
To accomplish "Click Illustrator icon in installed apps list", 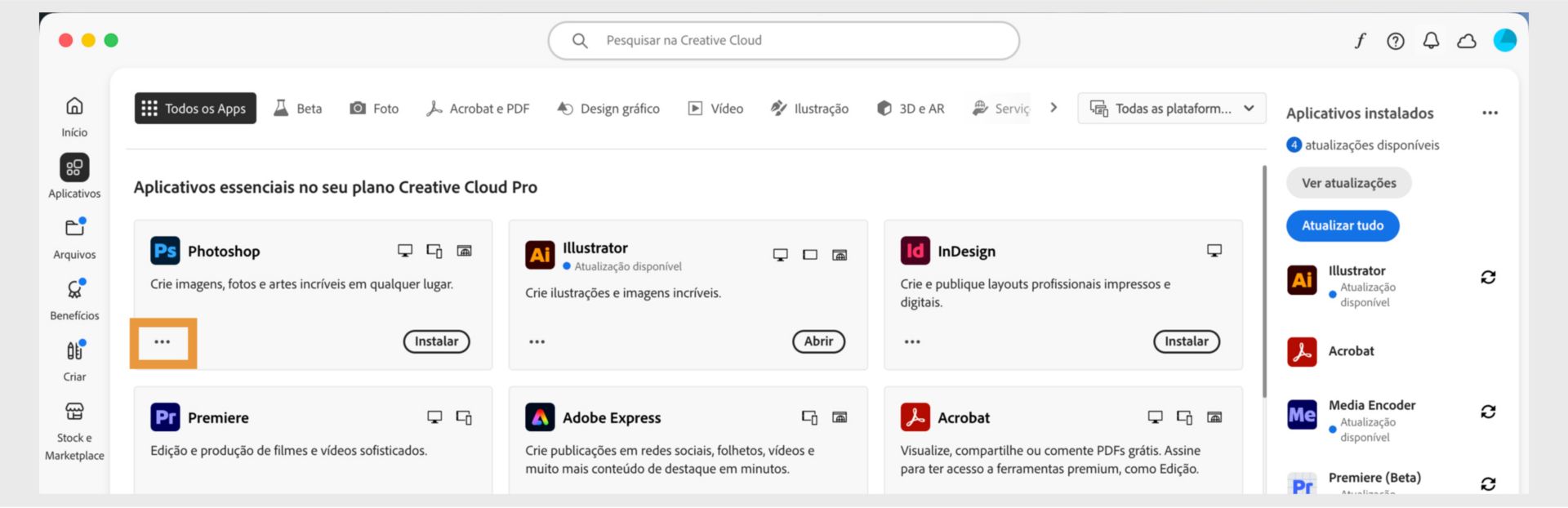I will click(x=1302, y=280).
